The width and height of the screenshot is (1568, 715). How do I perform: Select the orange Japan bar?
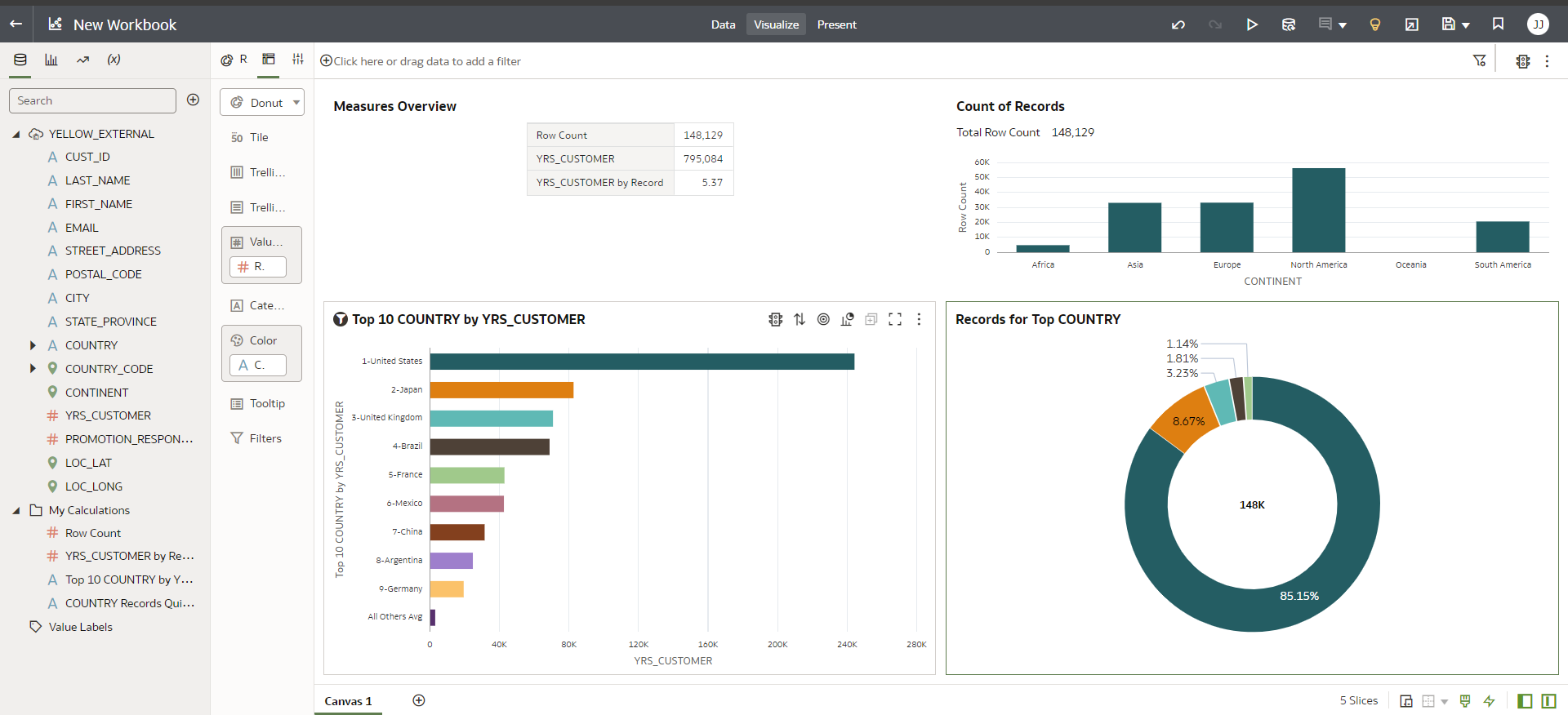(x=501, y=390)
